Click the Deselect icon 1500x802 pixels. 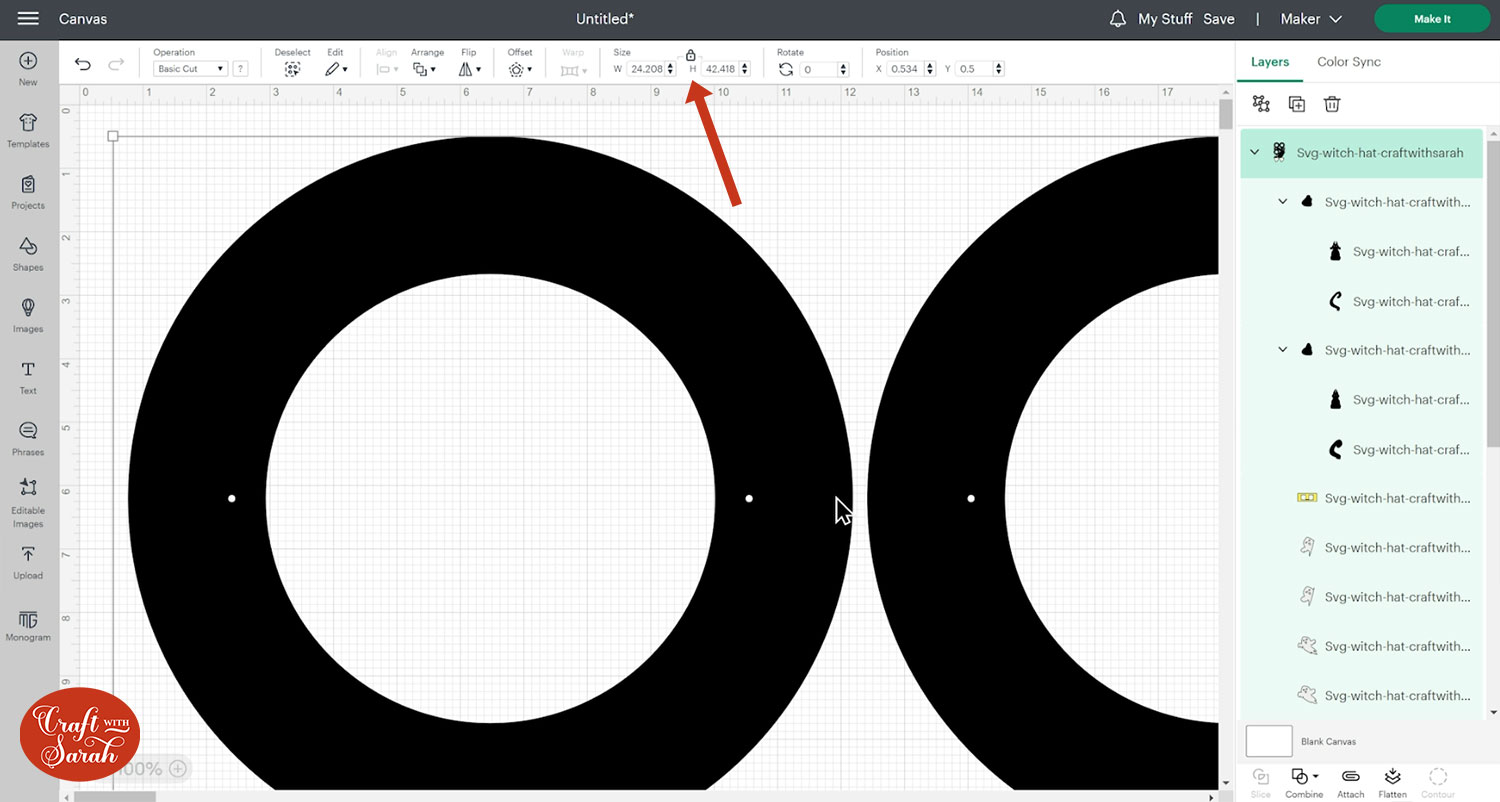pos(292,69)
